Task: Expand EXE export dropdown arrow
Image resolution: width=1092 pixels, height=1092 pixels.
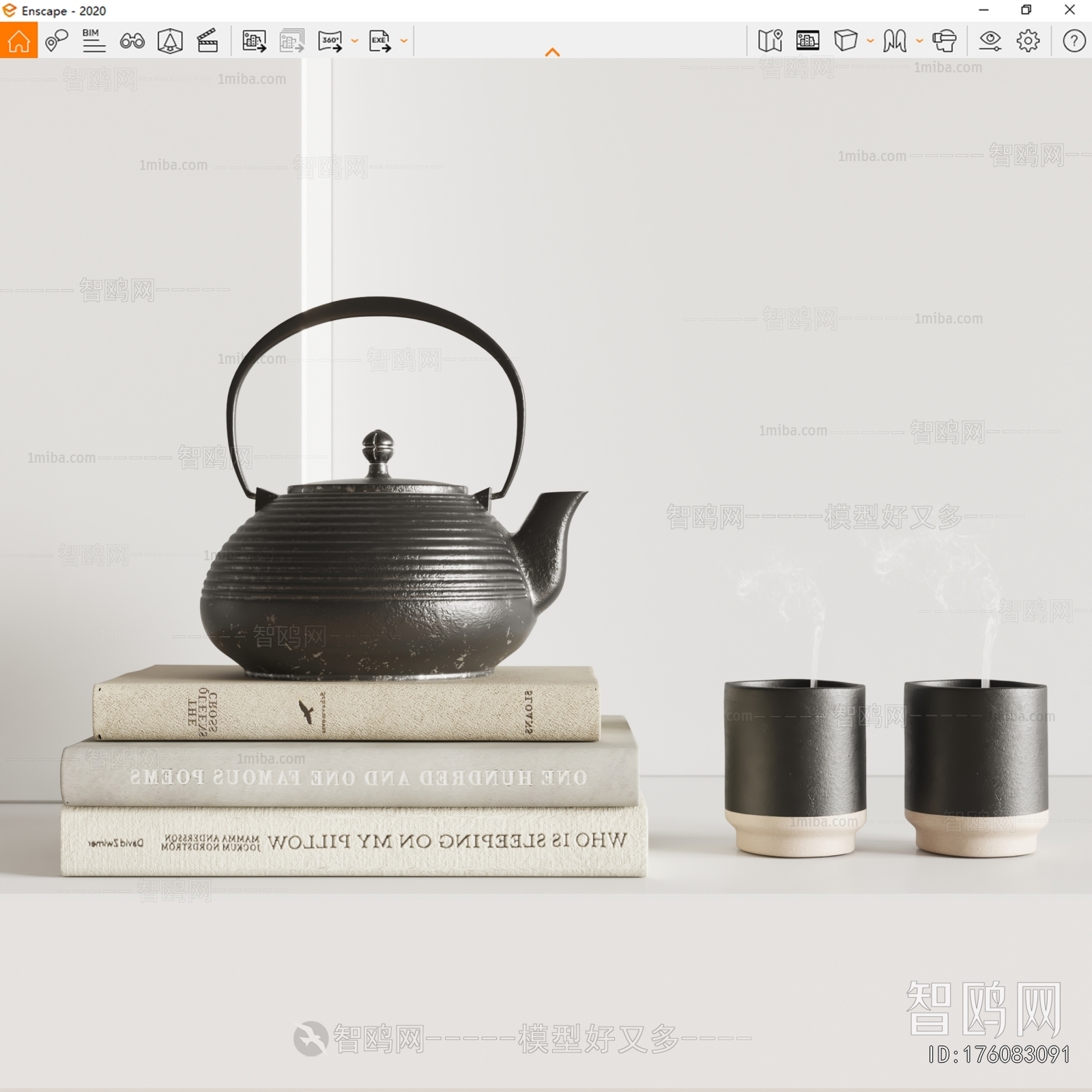Action: click(x=403, y=41)
